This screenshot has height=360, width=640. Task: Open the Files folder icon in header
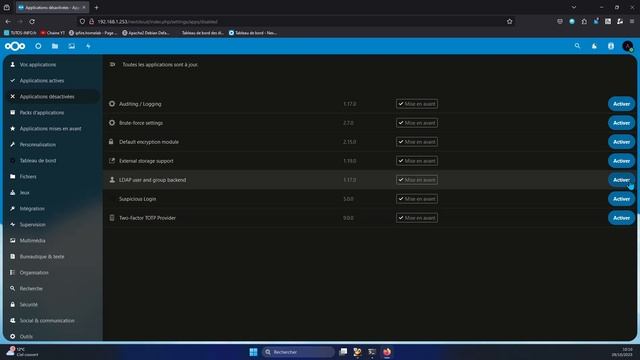(x=55, y=46)
